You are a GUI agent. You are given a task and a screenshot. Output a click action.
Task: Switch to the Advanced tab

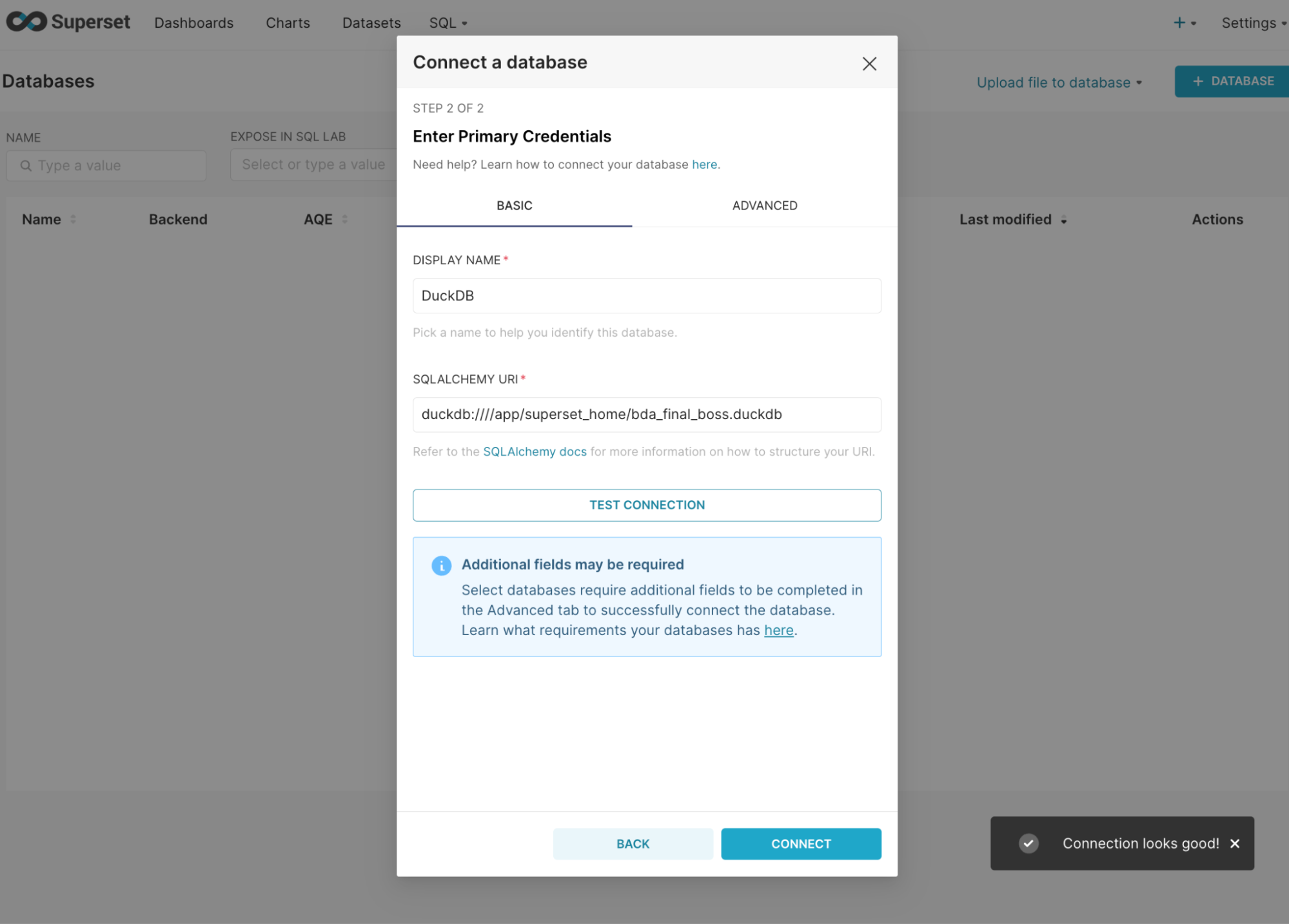[764, 206]
